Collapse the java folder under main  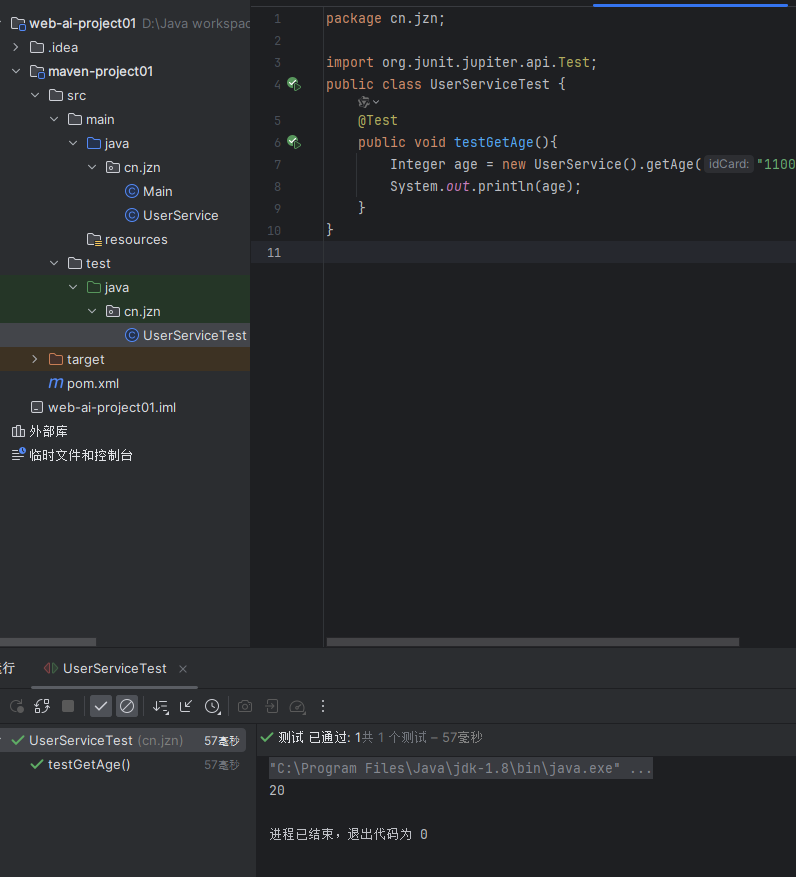73,143
